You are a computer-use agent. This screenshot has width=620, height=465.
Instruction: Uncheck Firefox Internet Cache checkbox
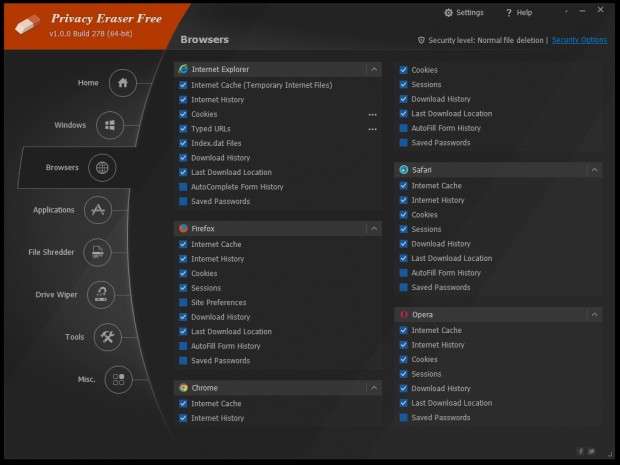(x=183, y=244)
